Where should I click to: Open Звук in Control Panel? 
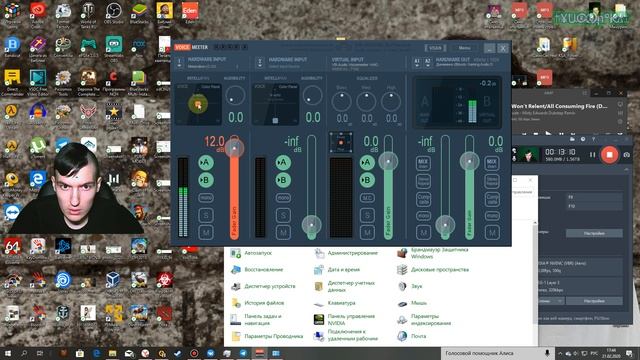click(410, 286)
